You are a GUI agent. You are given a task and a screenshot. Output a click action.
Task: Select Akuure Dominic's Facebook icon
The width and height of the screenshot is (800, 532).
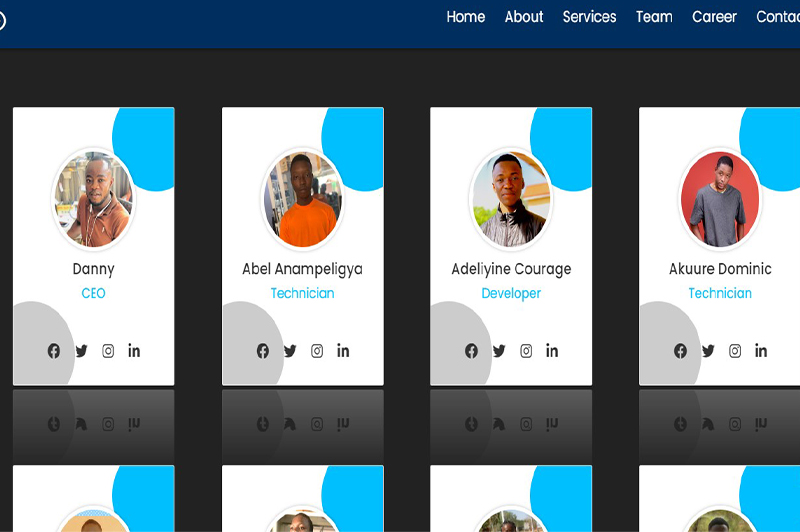pos(680,351)
